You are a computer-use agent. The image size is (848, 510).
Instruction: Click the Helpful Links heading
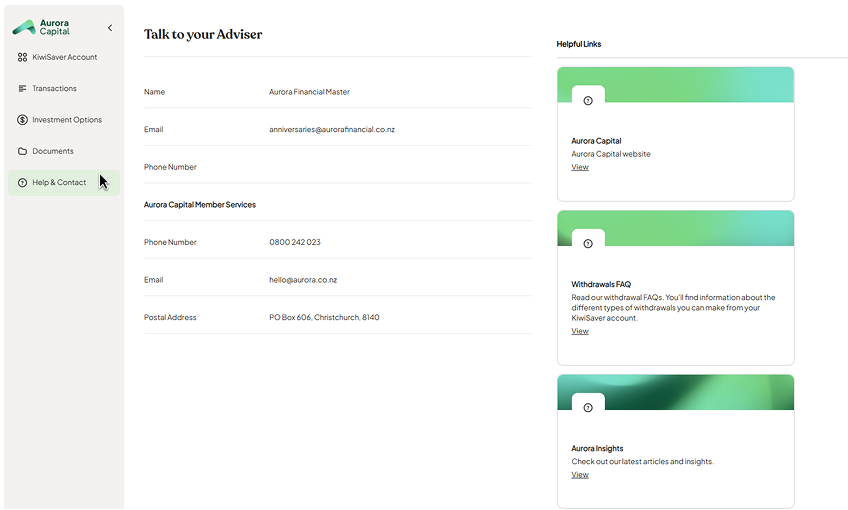[579, 44]
